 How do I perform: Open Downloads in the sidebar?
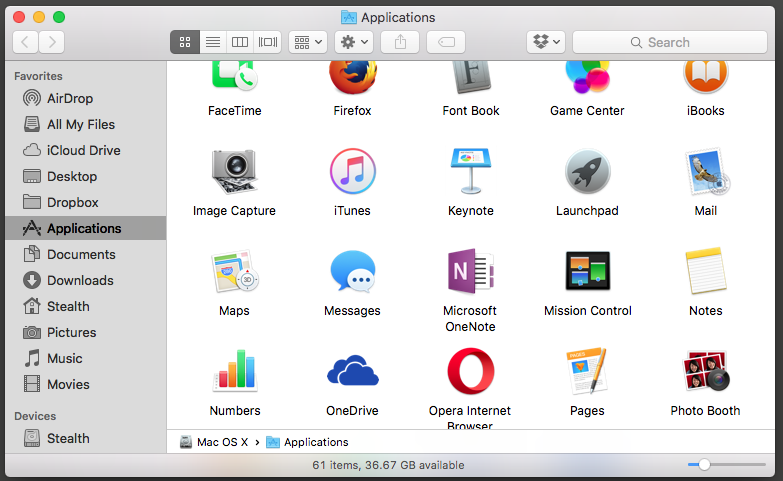80,280
